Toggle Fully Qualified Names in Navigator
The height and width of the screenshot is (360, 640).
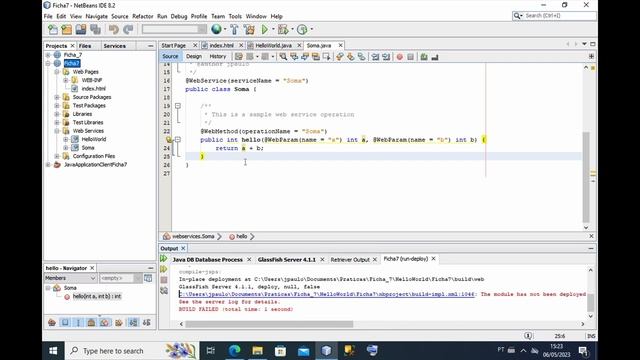click(x=118, y=322)
